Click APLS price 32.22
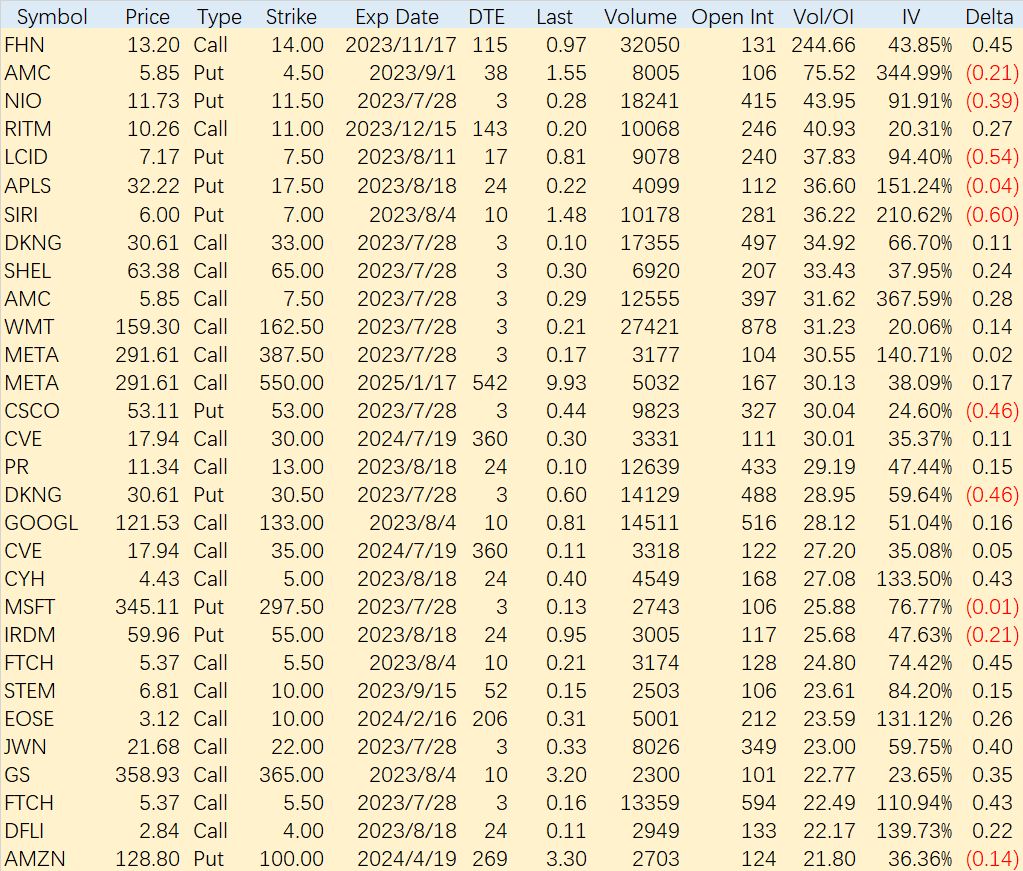Screen dimensions: 1023x871 click(153, 186)
